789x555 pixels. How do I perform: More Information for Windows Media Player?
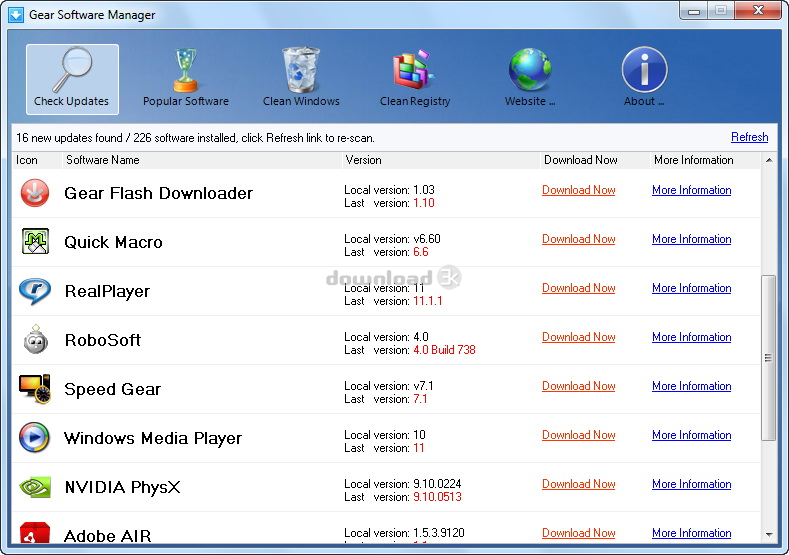(x=691, y=435)
